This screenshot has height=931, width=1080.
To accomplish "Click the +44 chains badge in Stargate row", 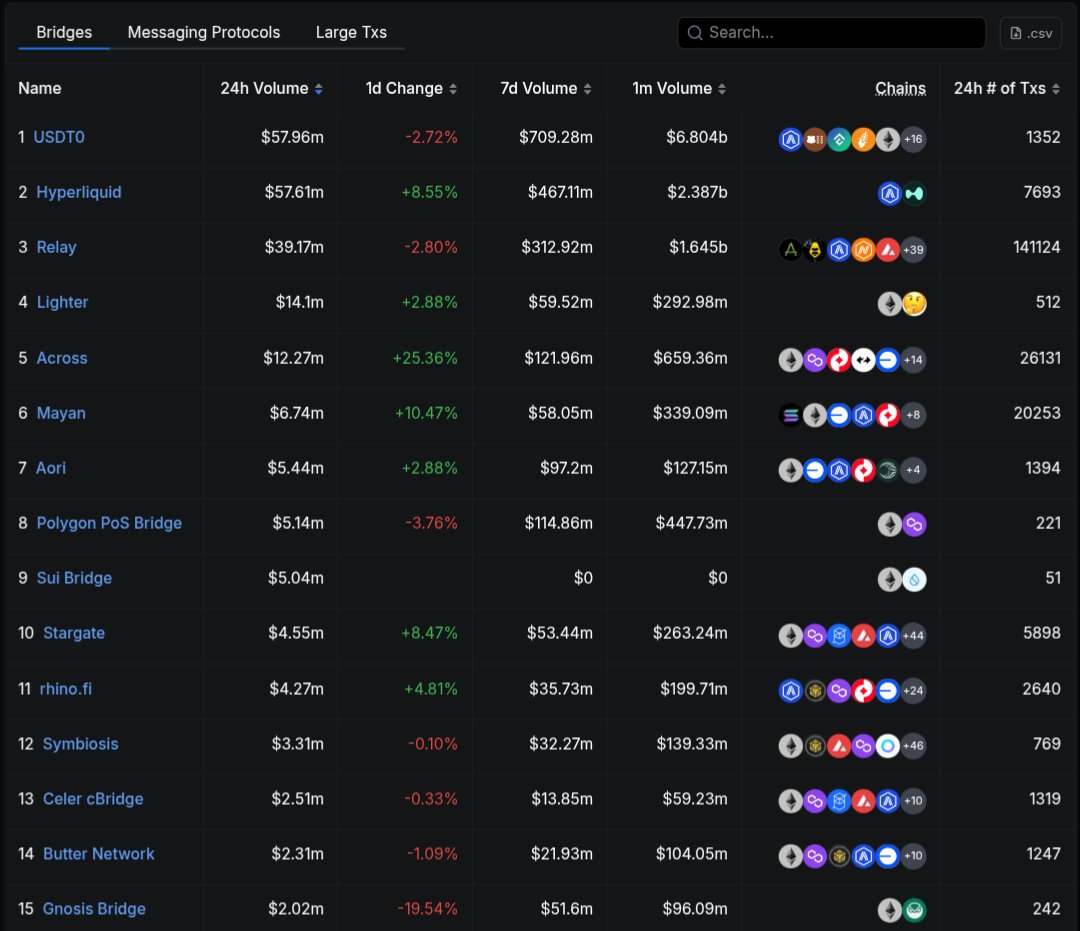I will click(913, 636).
